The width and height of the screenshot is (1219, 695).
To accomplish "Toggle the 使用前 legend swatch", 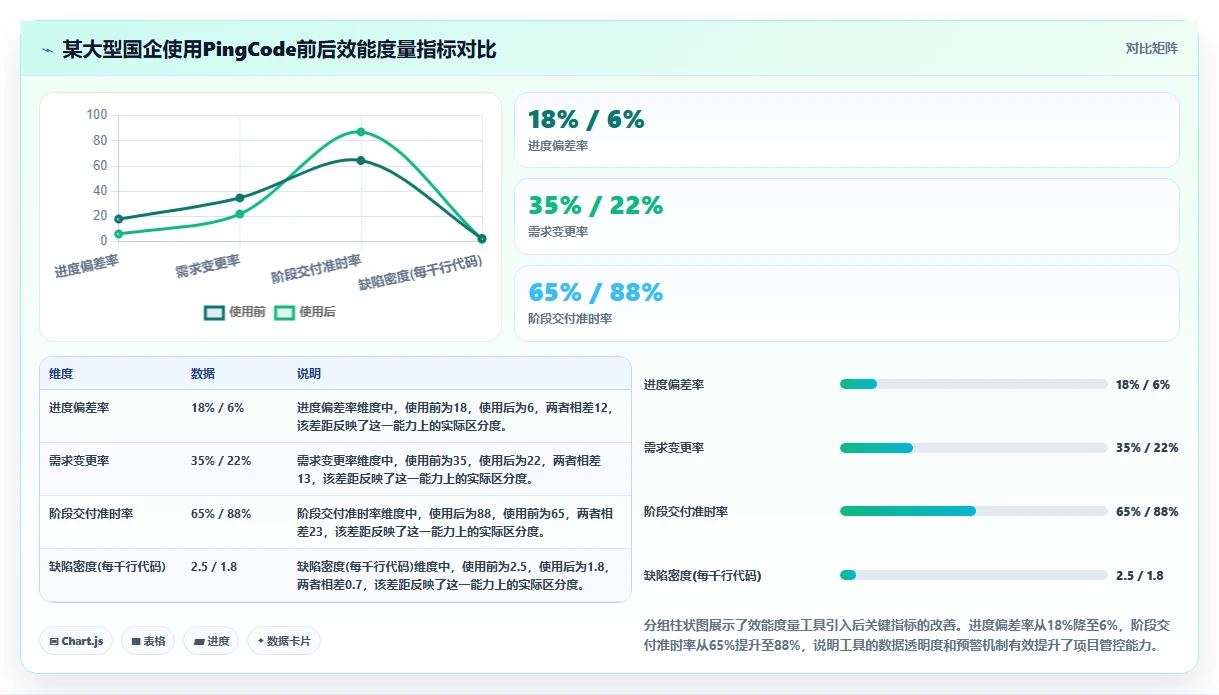I will [214, 312].
